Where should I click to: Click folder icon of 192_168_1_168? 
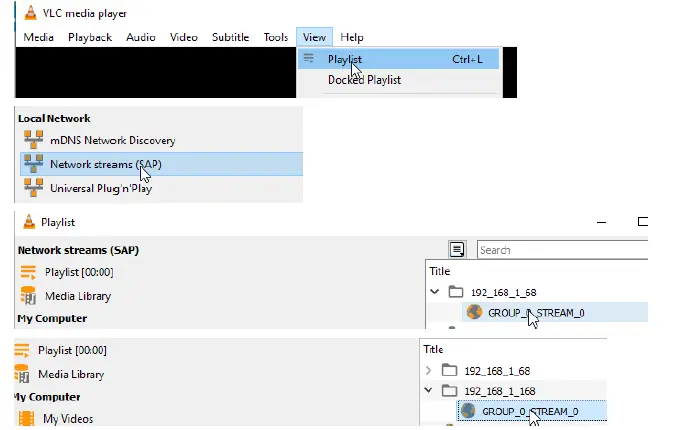click(449, 390)
